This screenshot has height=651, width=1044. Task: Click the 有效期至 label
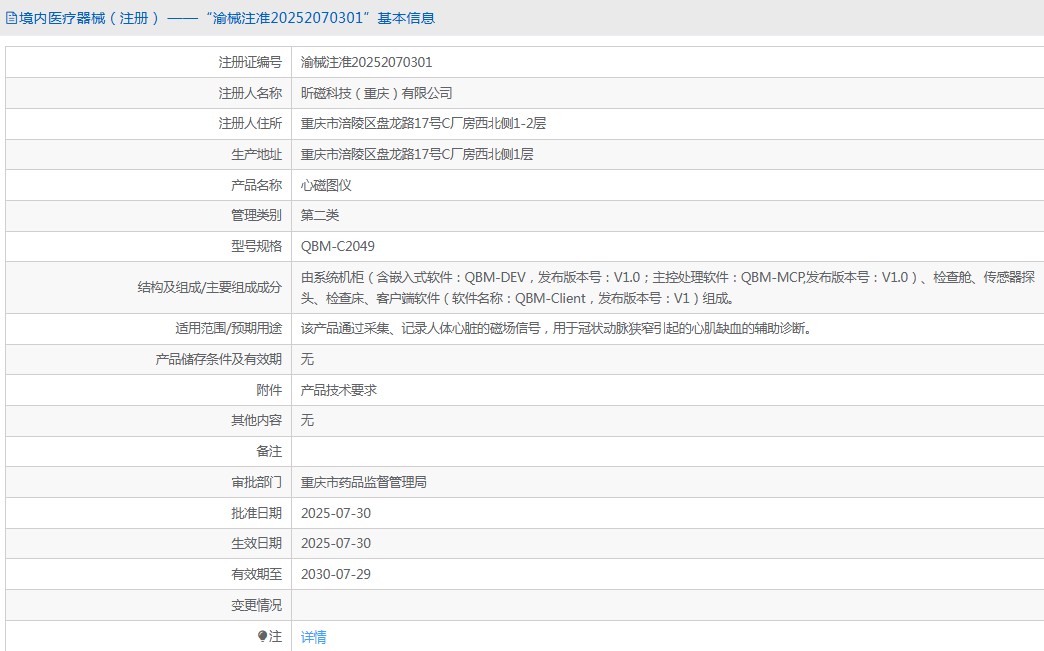tap(256, 574)
